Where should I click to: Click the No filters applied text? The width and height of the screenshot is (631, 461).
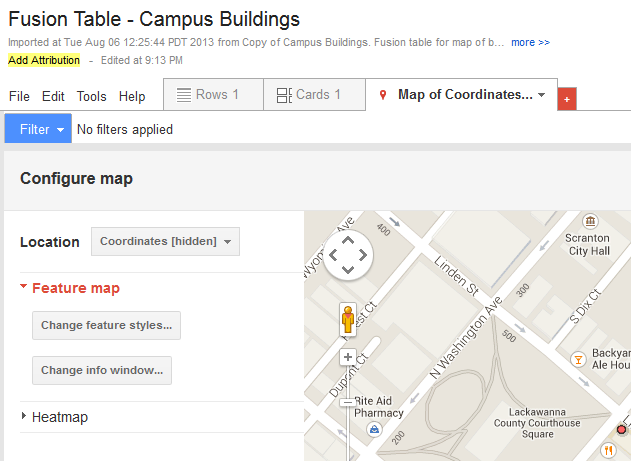tap(125, 130)
